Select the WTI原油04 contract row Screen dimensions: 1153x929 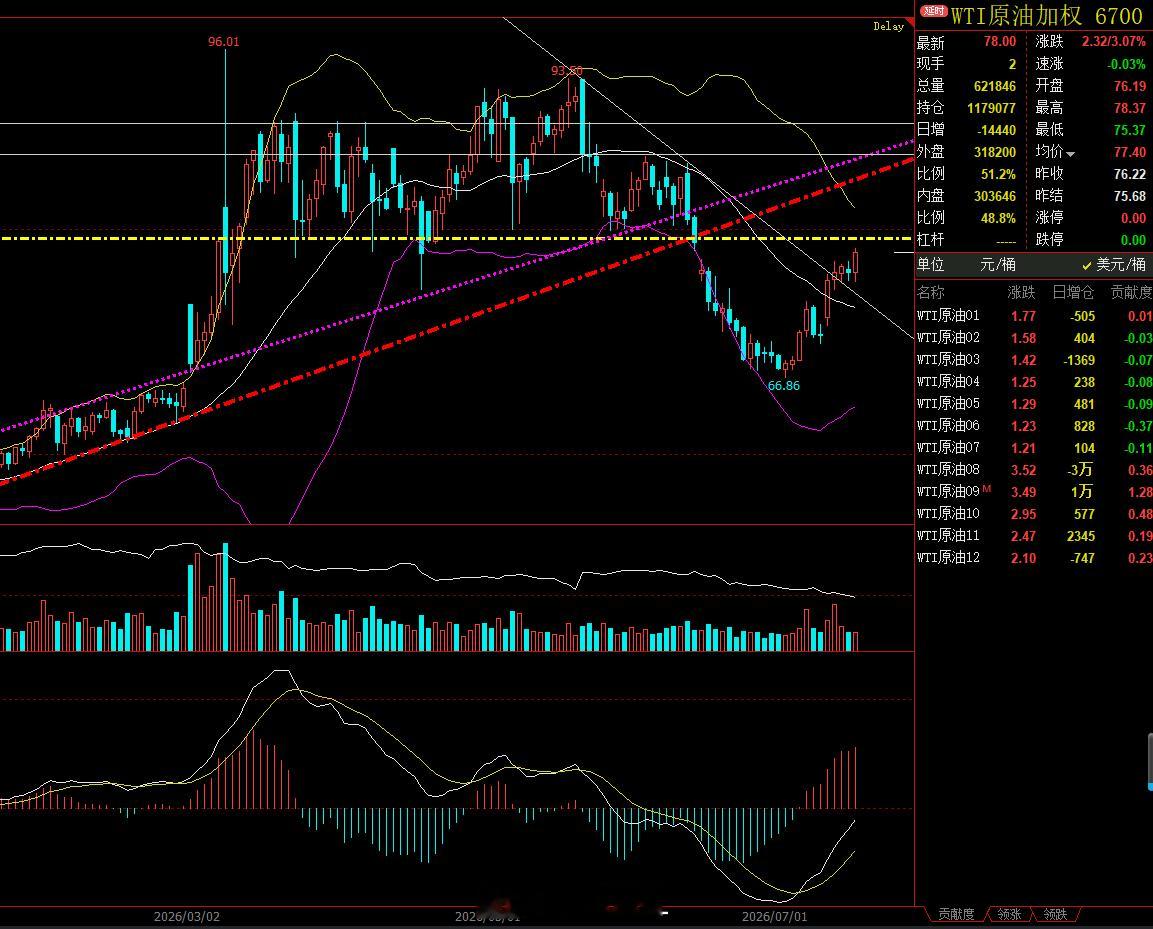pos(1034,382)
